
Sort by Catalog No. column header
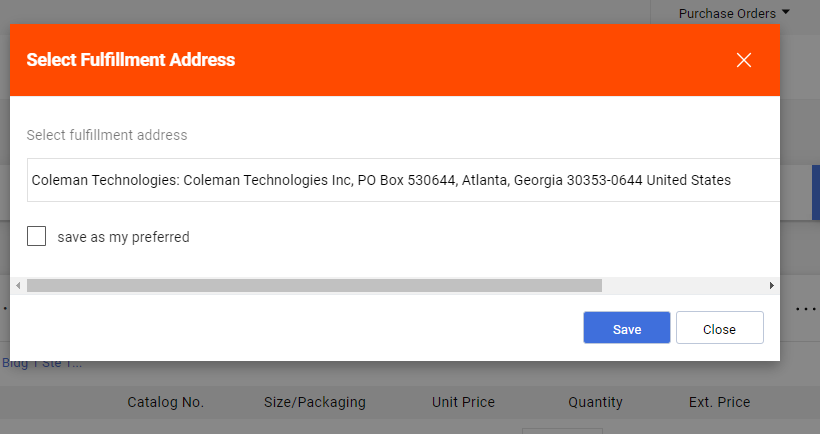165,402
